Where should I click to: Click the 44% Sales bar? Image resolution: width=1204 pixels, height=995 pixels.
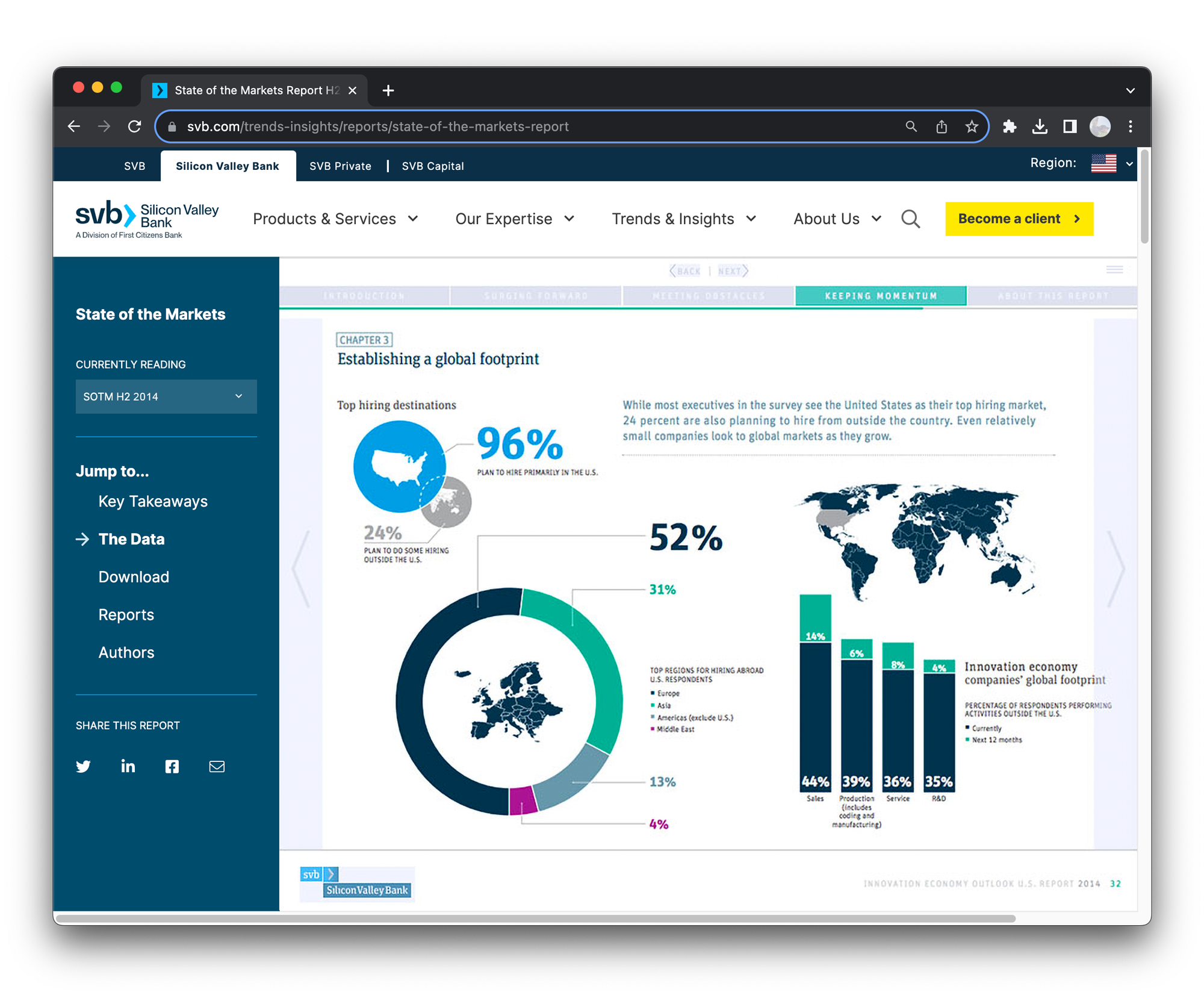click(x=815, y=717)
